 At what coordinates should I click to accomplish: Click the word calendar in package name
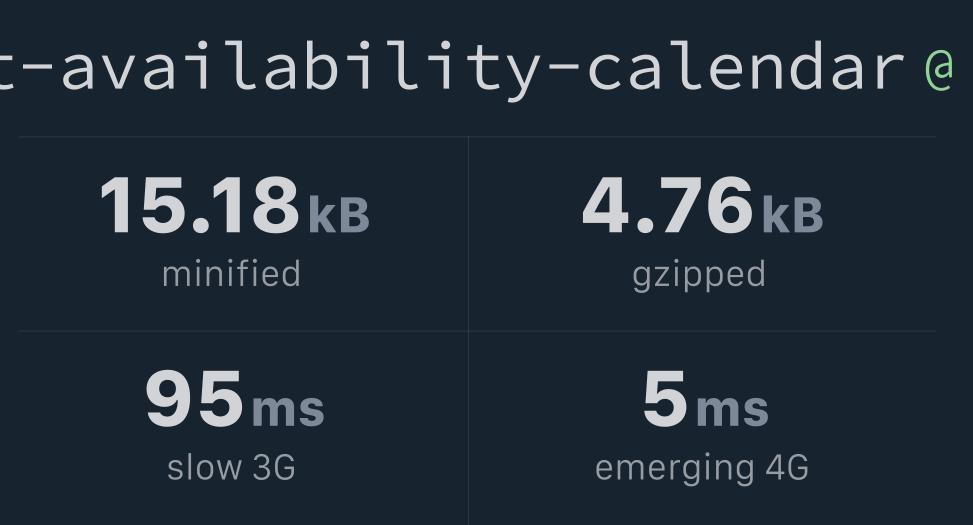(x=745, y=66)
